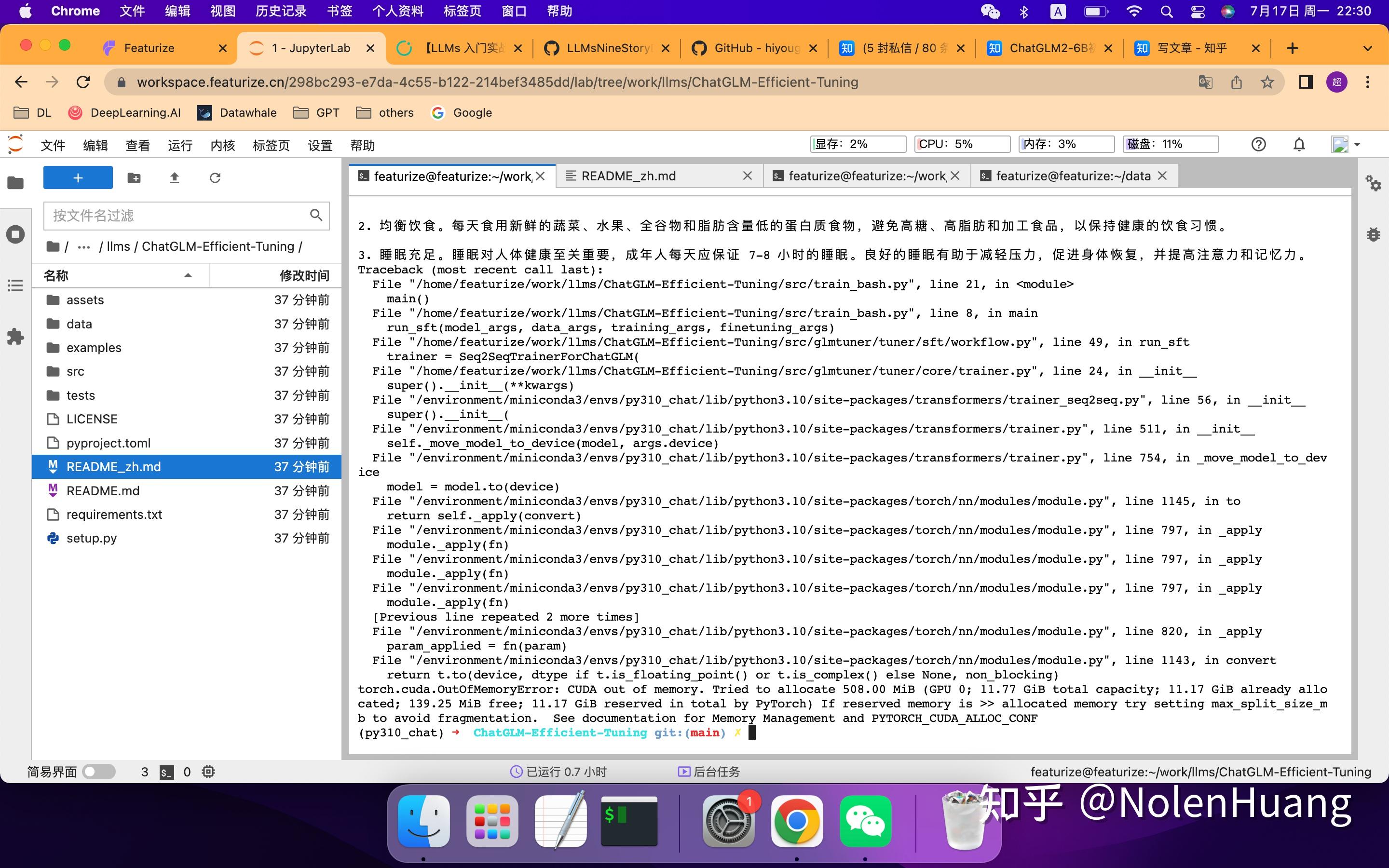Click the 后台任务 background tasks button
Image resolution: width=1389 pixels, height=868 pixels.
pyautogui.click(x=709, y=772)
